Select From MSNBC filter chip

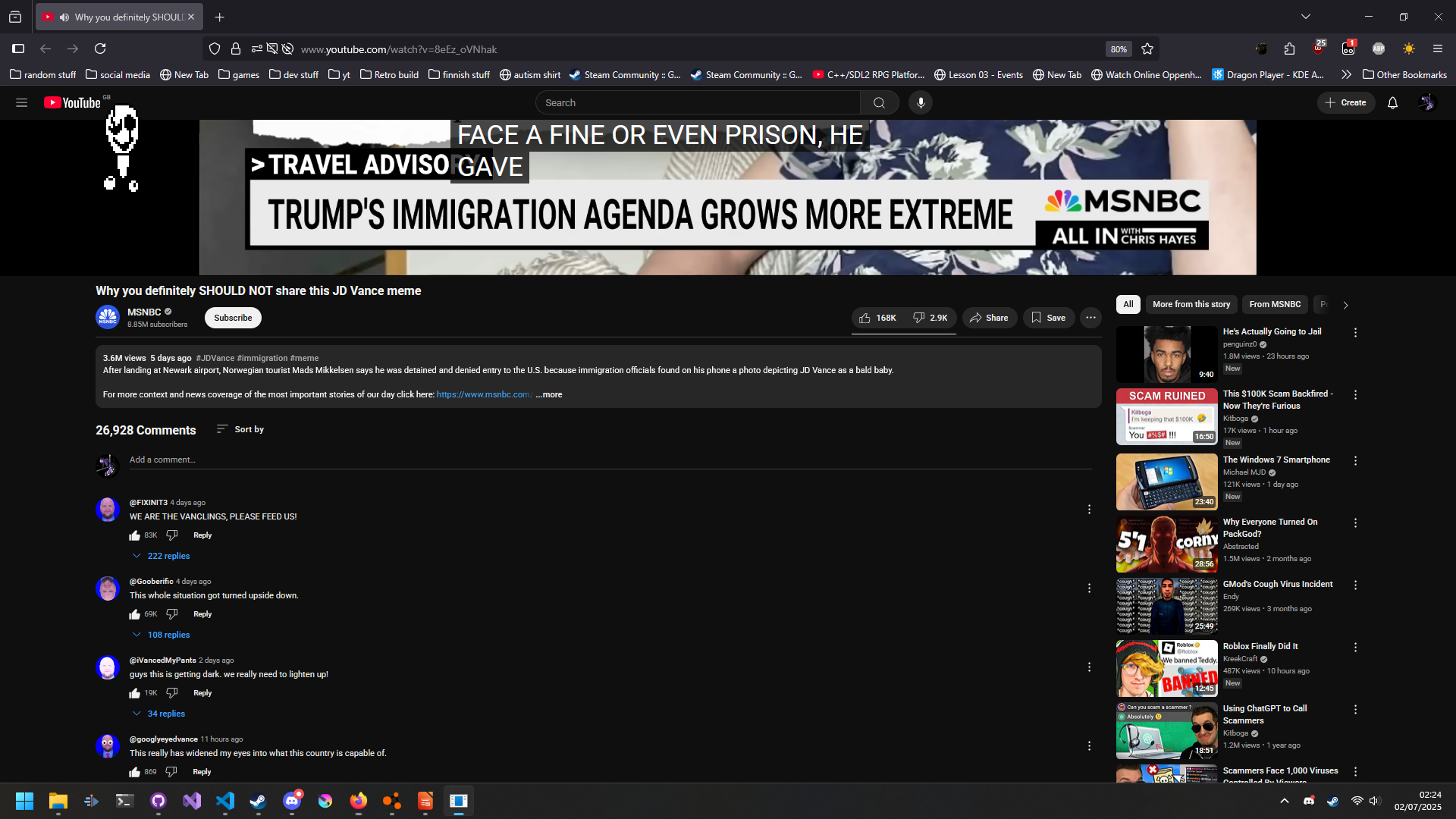(x=1275, y=304)
